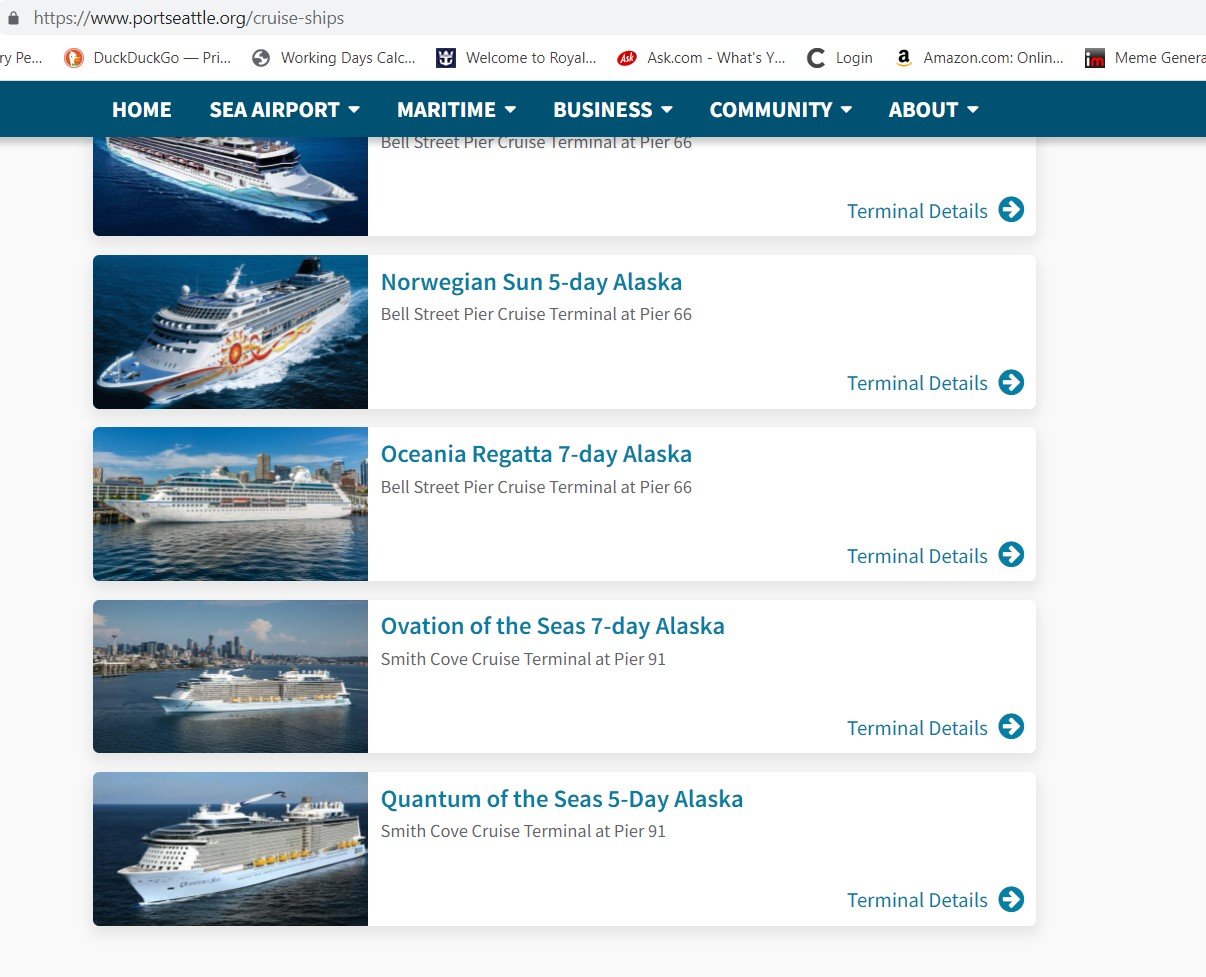Screen dimensions: 1206x977
Task: Click the Norwegian Sun ship photo
Action: pyautogui.click(x=230, y=332)
